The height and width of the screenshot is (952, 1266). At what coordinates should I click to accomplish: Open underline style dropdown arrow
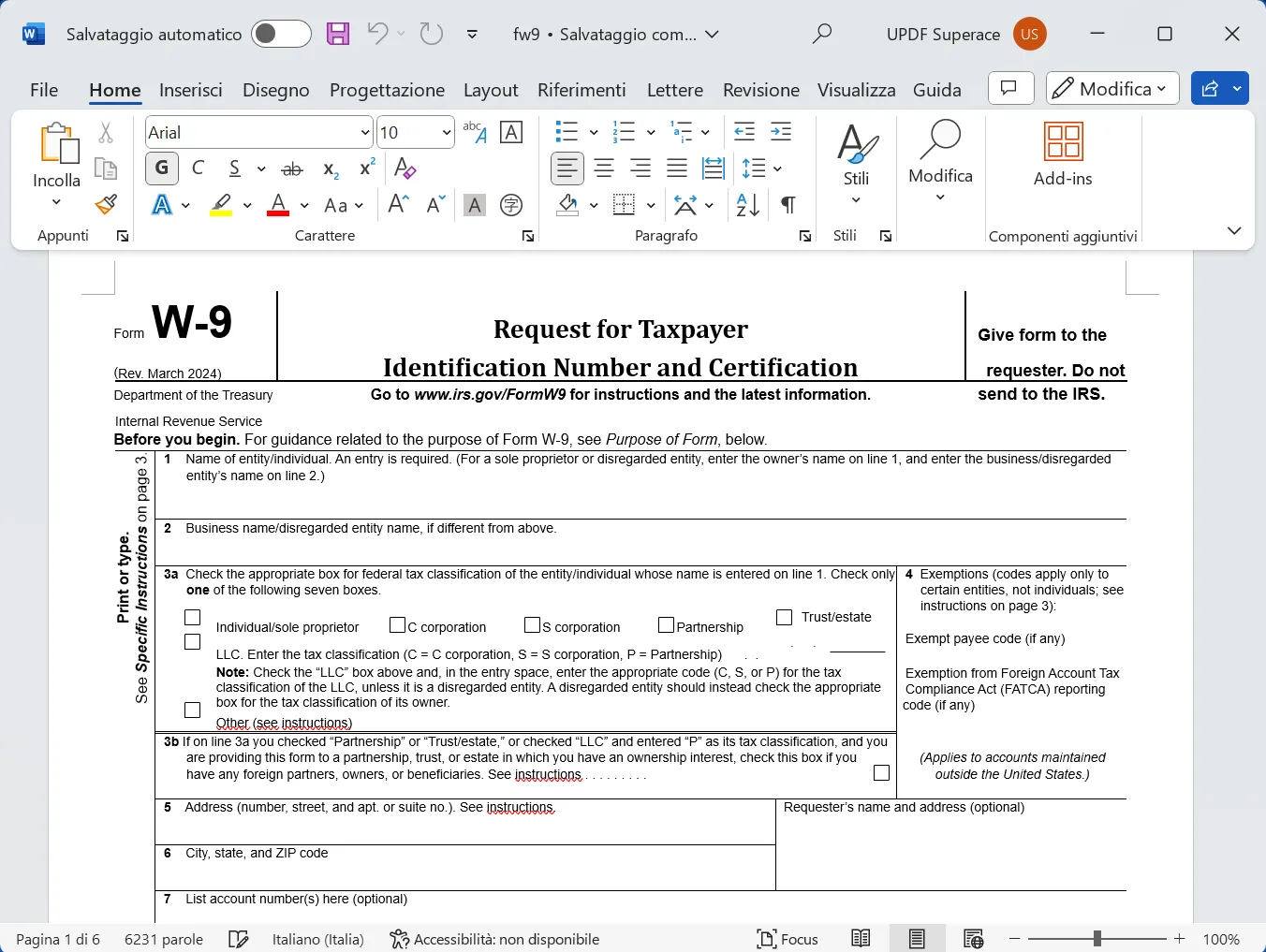click(260, 169)
